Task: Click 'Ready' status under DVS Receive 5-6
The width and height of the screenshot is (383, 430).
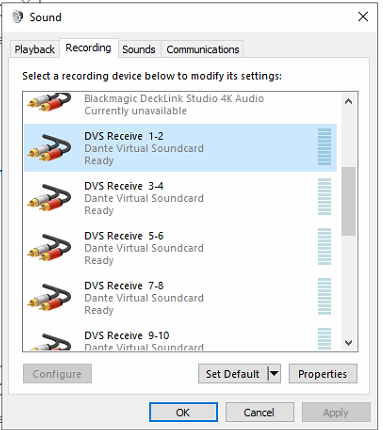Action: pos(99,260)
